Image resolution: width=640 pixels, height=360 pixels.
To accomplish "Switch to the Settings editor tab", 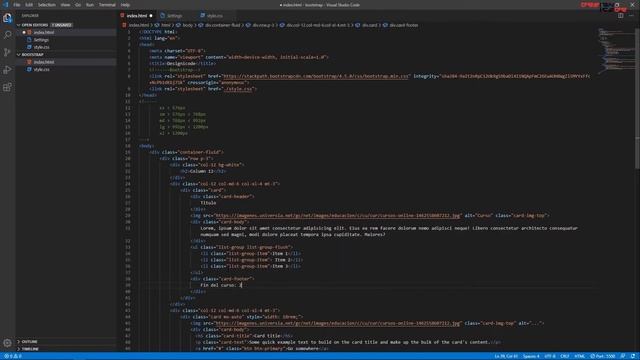I will coord(174,16).
